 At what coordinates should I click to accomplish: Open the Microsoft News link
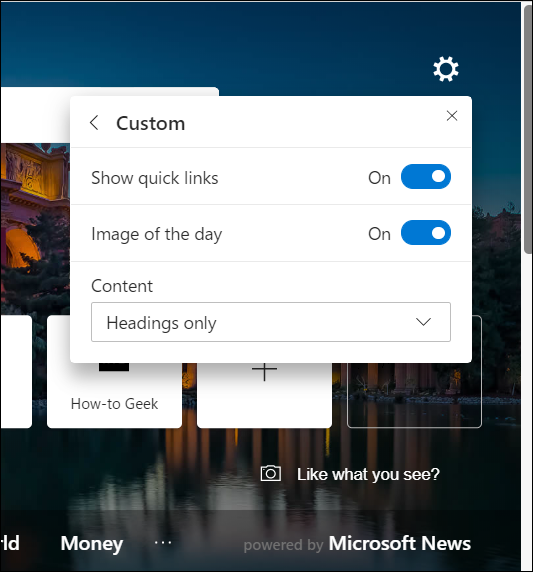click(399, 543)
